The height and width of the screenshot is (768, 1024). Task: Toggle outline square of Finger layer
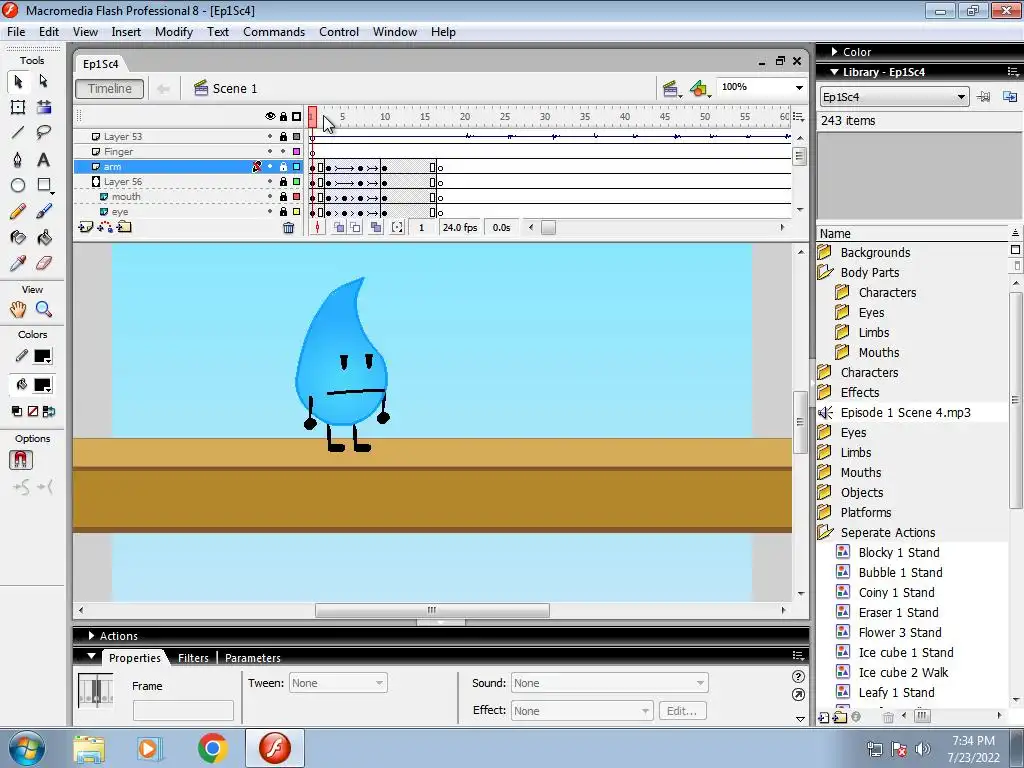click(296, 152)
